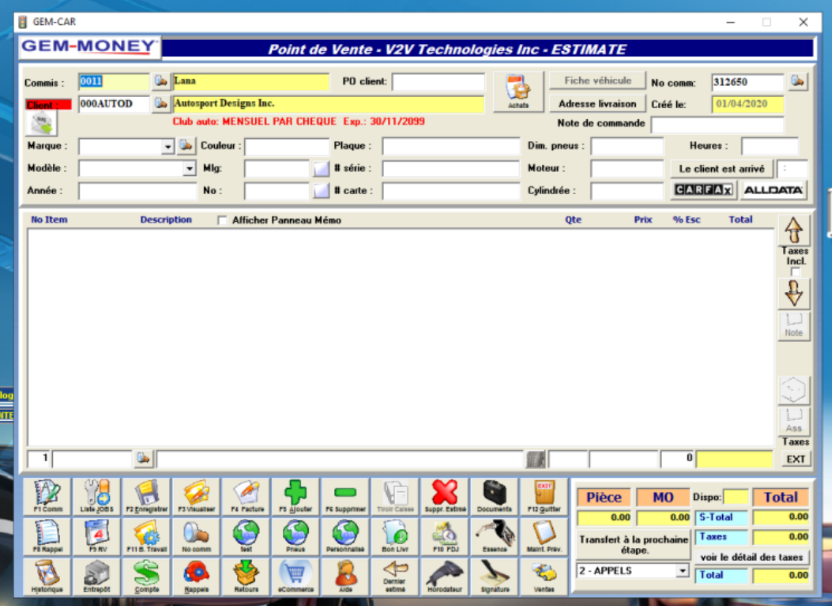Open the Aide help icon
832x606 pixels.
(x=345, y=576)
